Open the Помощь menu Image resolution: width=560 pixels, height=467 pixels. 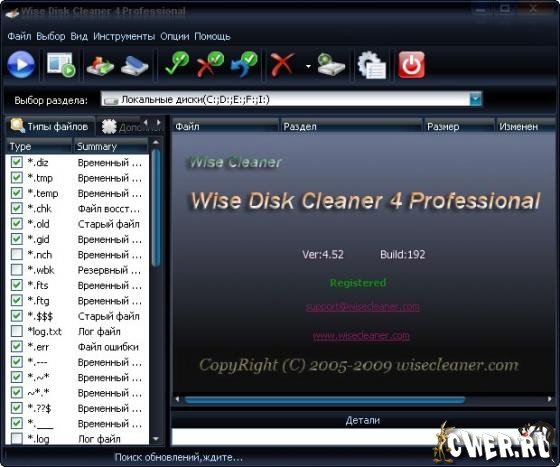[212, 36]
